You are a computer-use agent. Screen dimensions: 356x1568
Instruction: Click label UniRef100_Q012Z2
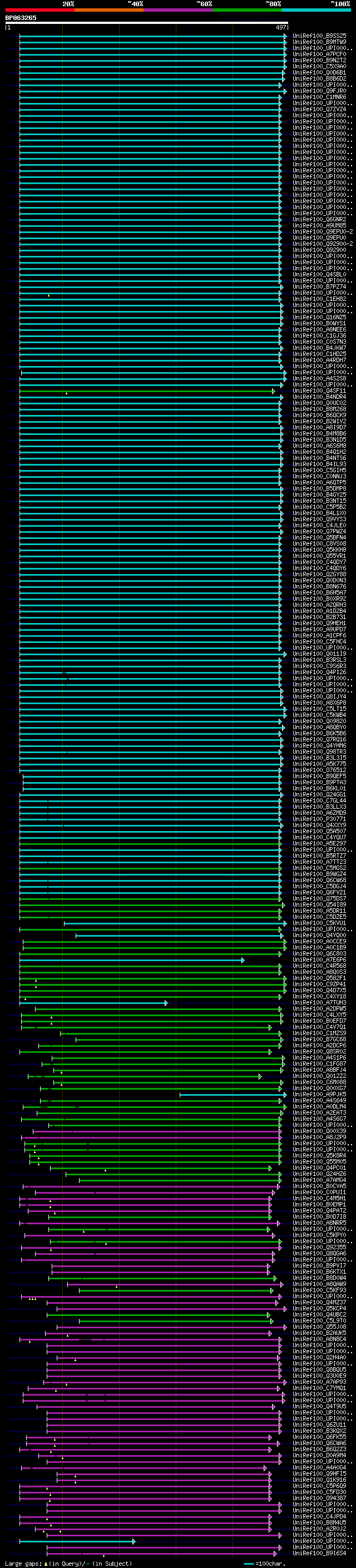click(319, 1076)
